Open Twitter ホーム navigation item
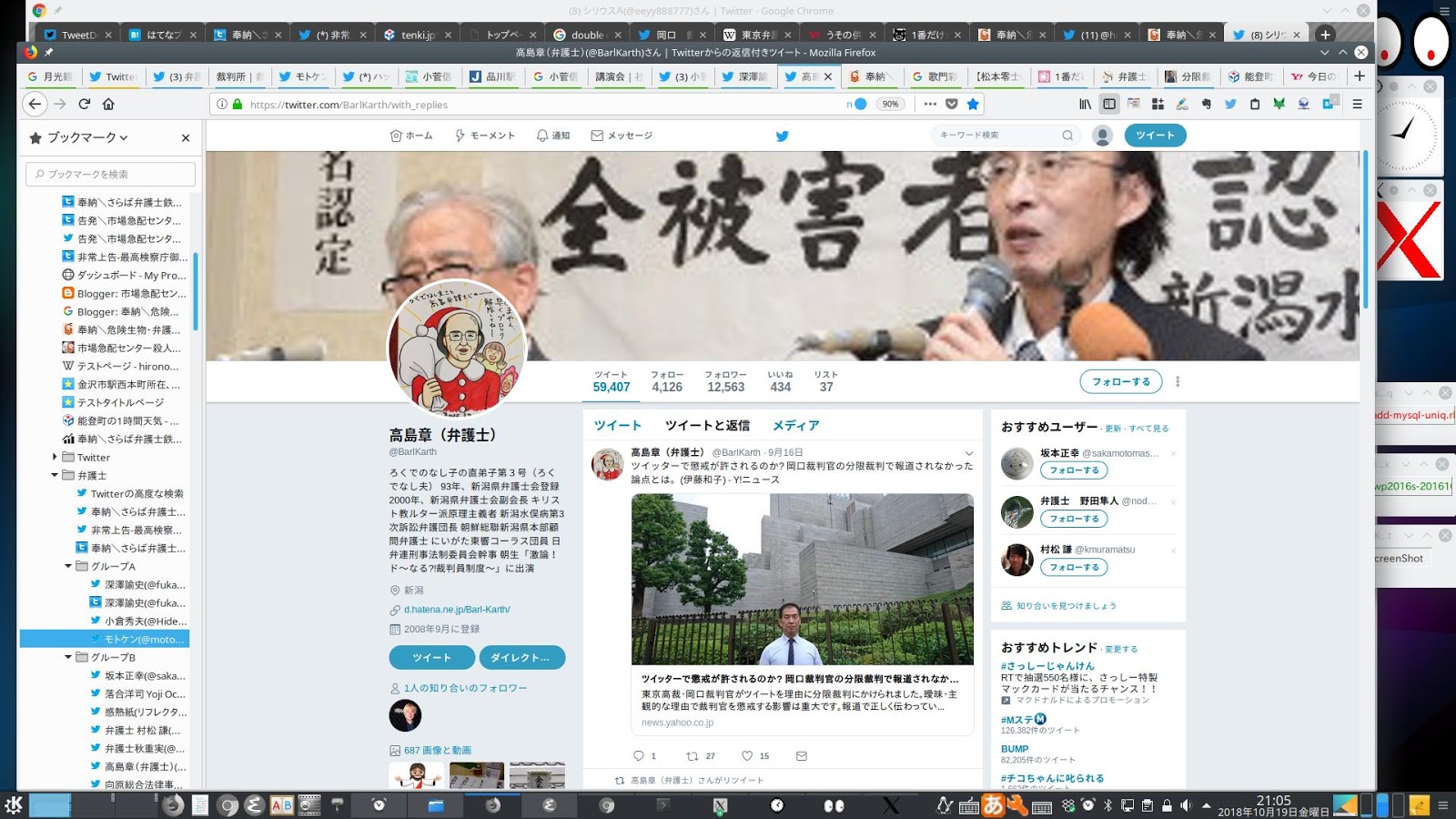The image size is (1456, 819). coord(411,136)
